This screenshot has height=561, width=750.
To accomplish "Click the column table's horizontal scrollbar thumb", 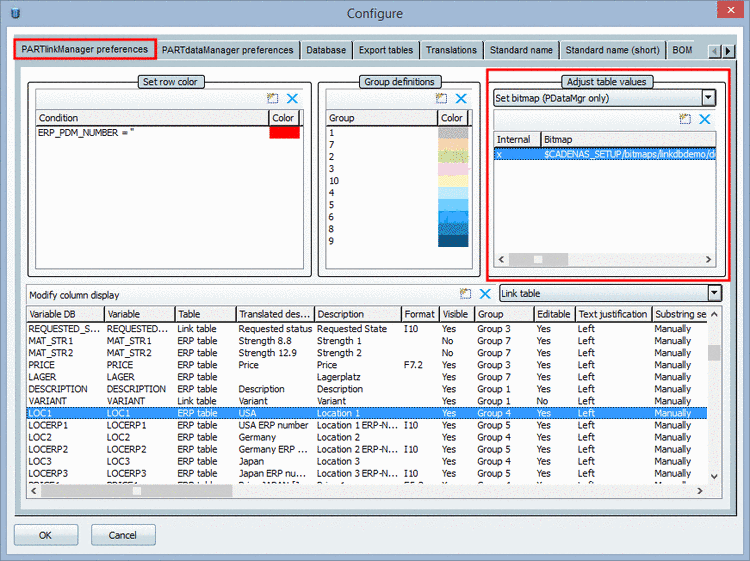I will [137, 491].
